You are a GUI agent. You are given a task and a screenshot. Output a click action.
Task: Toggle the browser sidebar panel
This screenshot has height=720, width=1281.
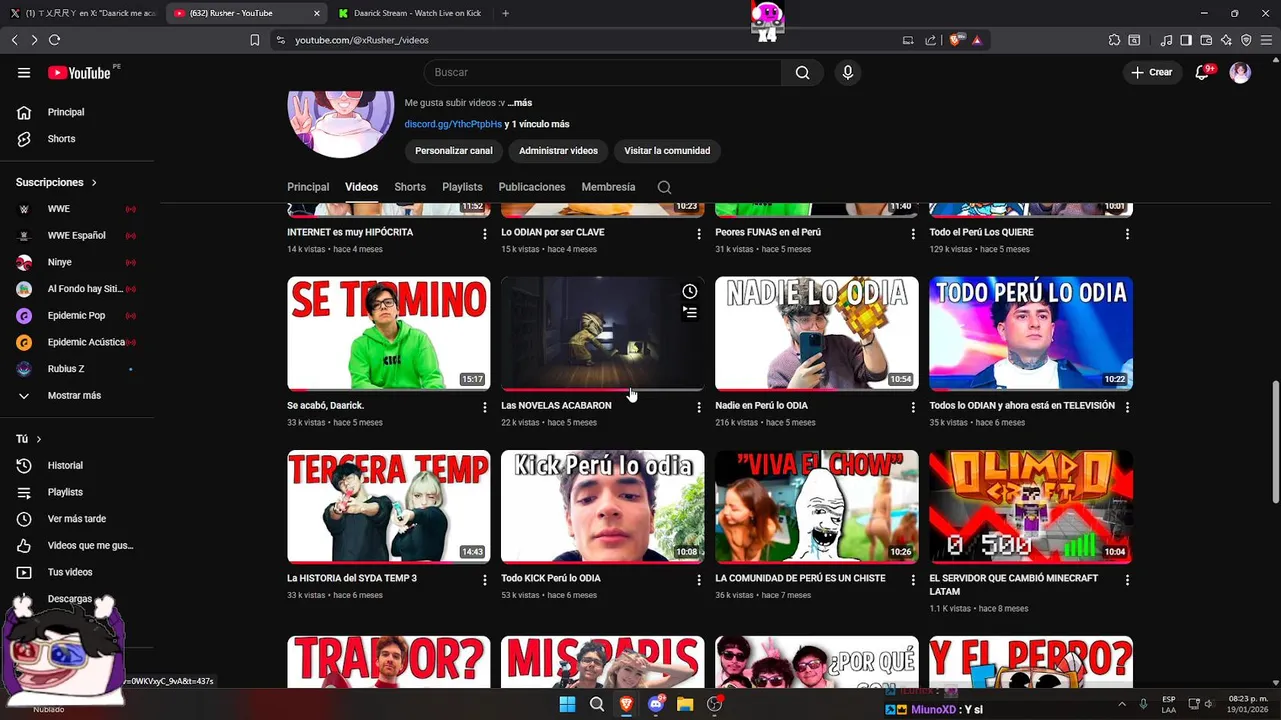1186,40
